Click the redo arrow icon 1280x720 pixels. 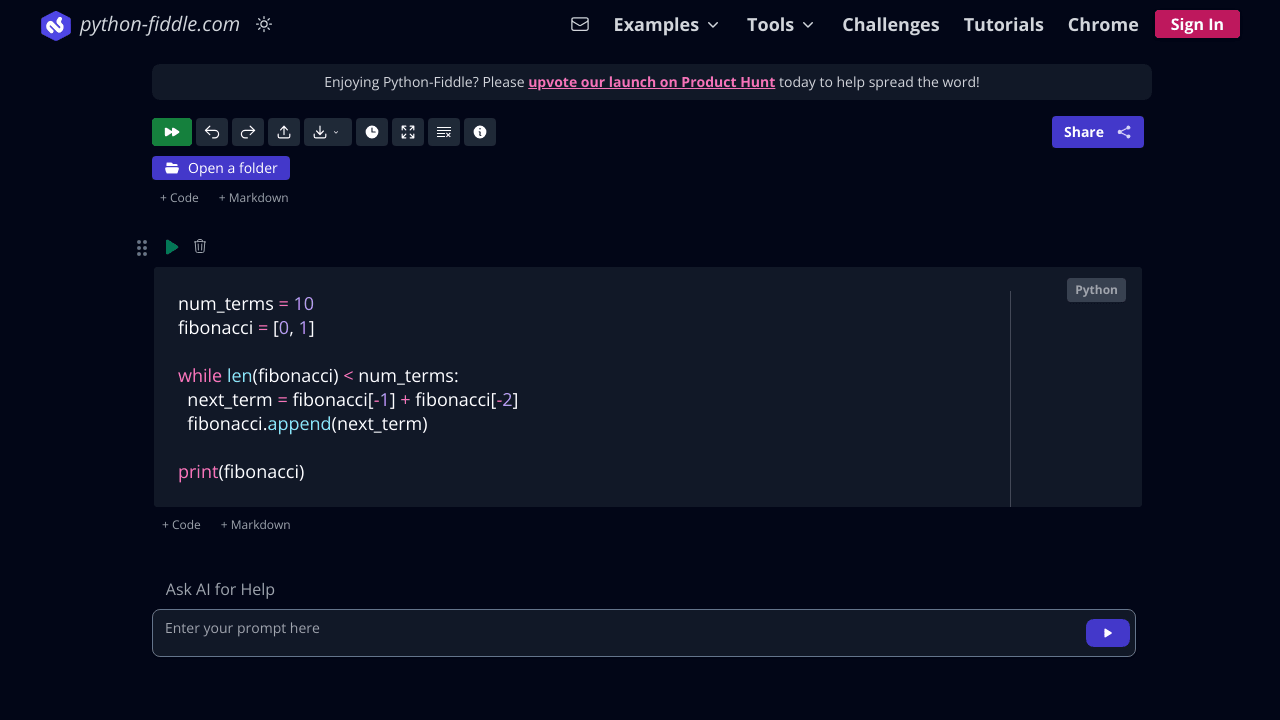tap(248, 132)
